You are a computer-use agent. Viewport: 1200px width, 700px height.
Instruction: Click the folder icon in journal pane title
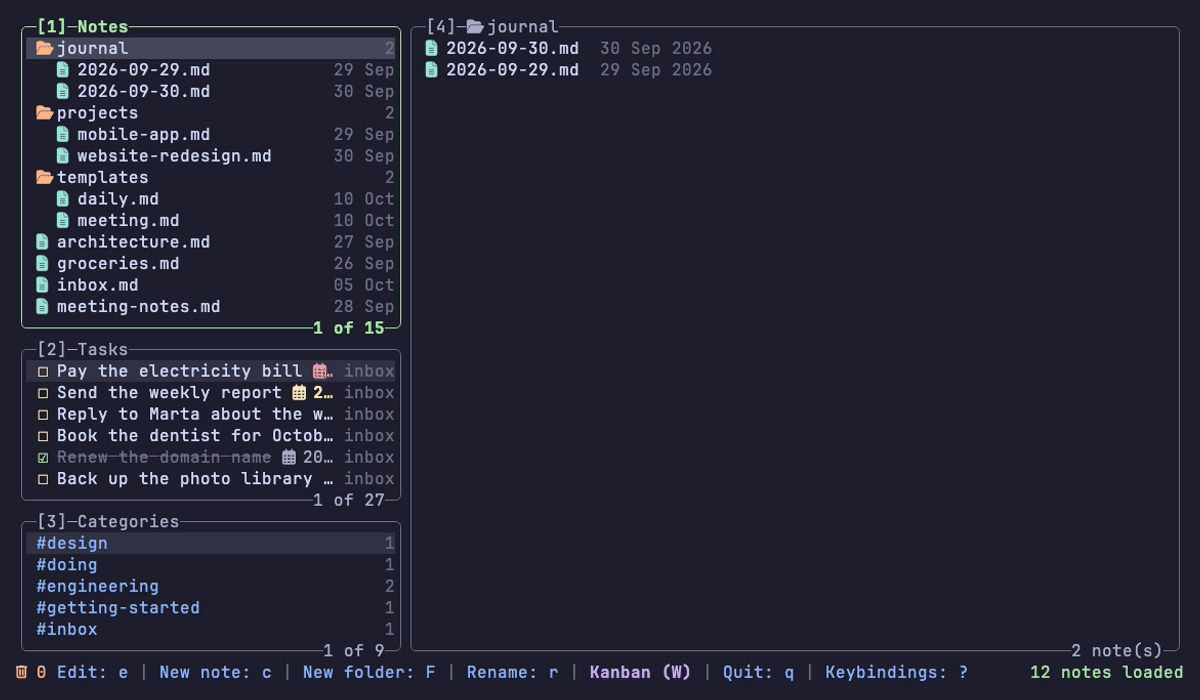tap(475, 27)
